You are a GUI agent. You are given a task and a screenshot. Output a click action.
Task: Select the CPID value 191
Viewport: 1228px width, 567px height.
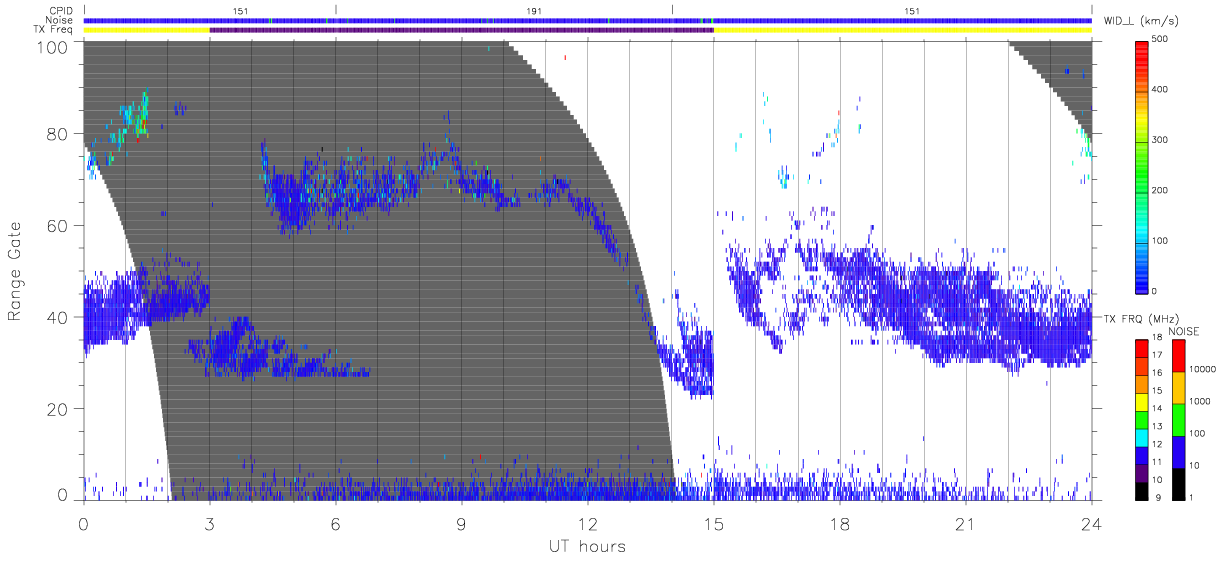pyautogui.click(x=535, y=10)
